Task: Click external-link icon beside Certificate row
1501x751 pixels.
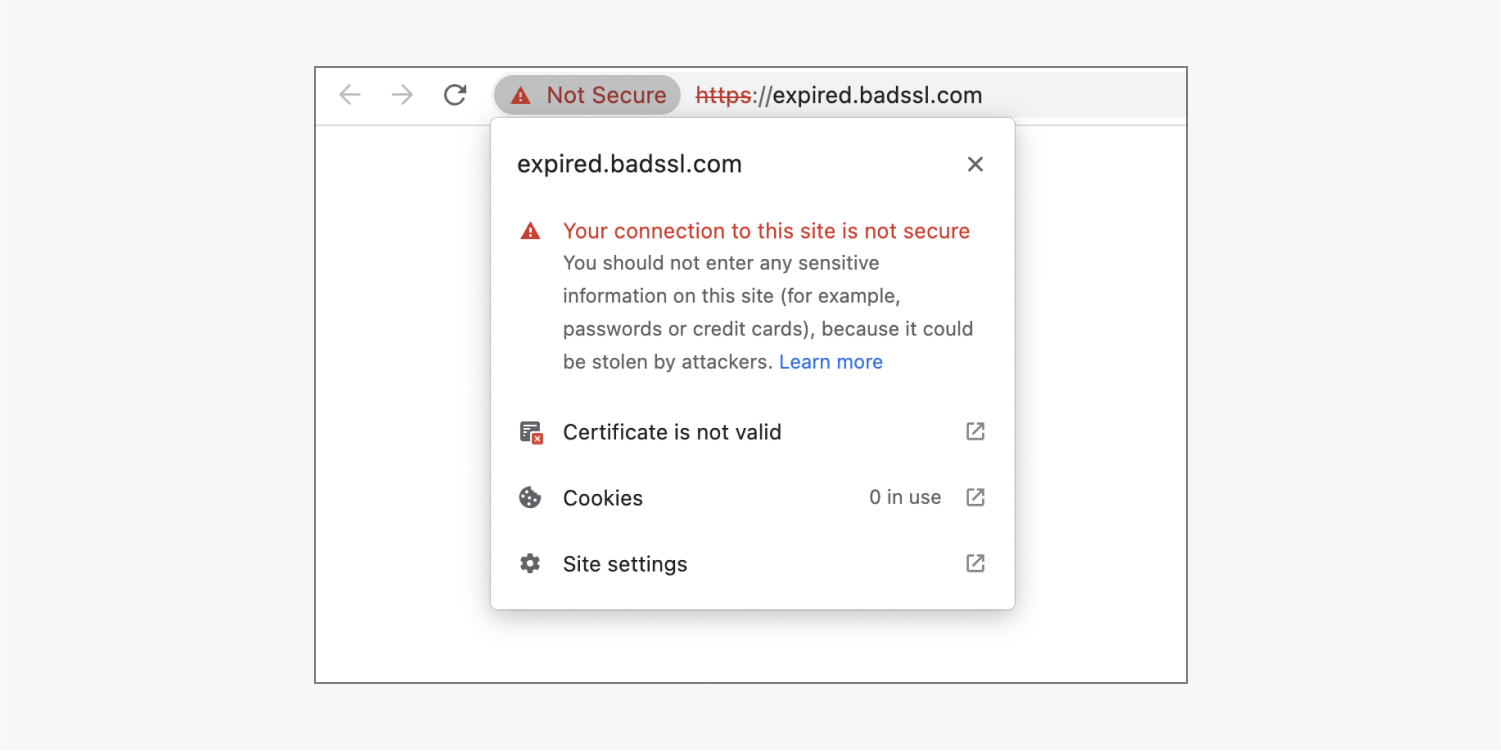Action: (975, 431)
